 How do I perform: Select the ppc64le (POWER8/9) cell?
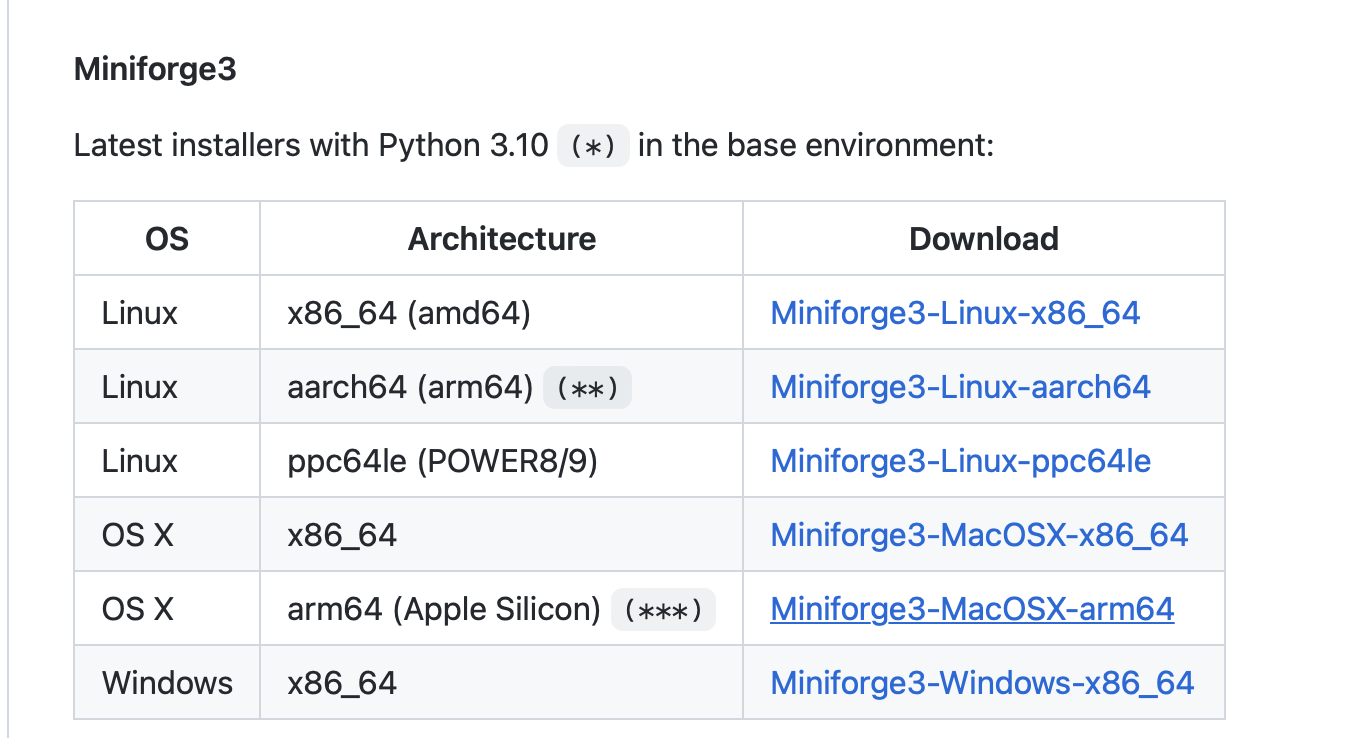point(442,461)
